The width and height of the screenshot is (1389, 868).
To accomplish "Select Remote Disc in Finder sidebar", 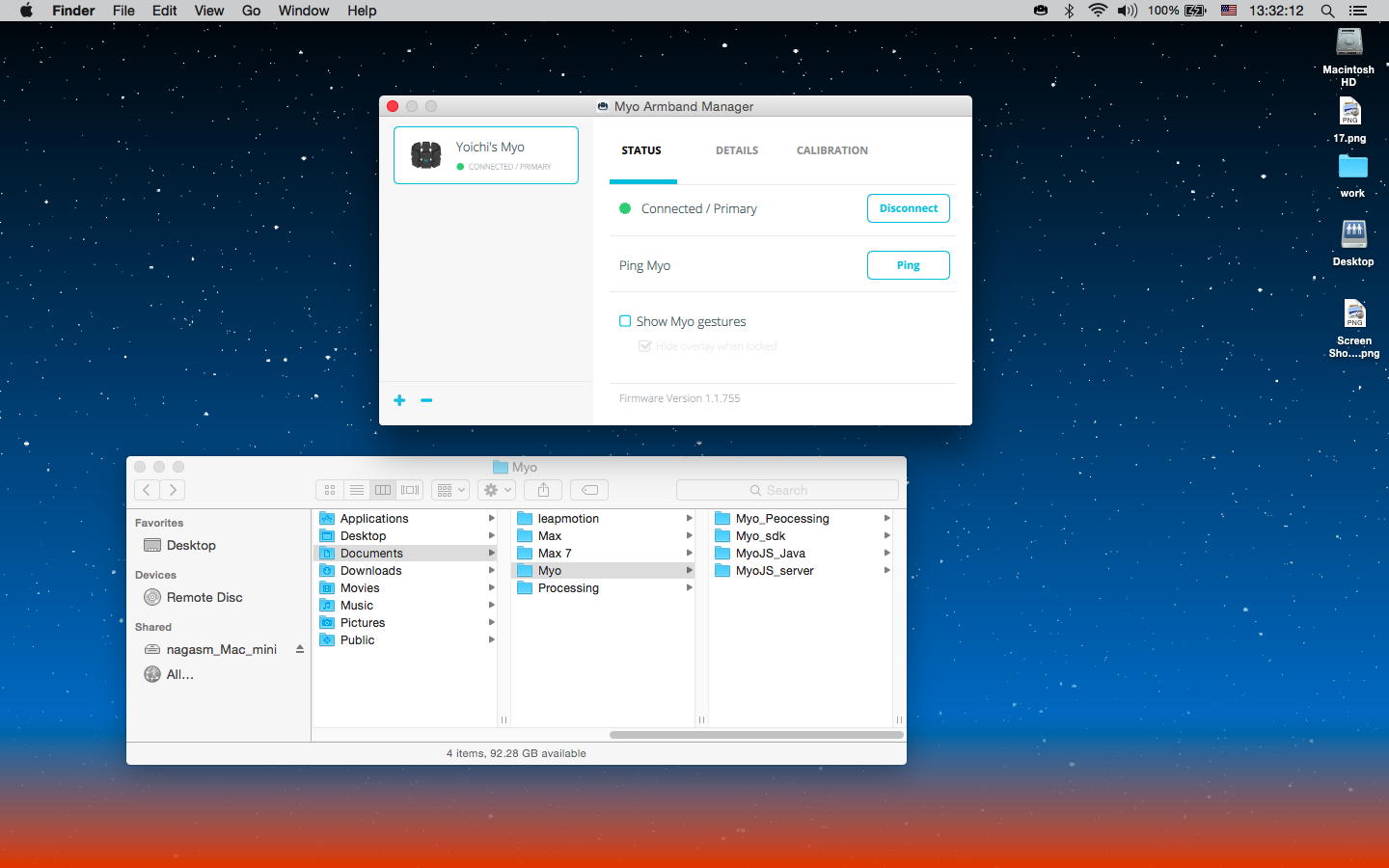I will tap(193, 597).
